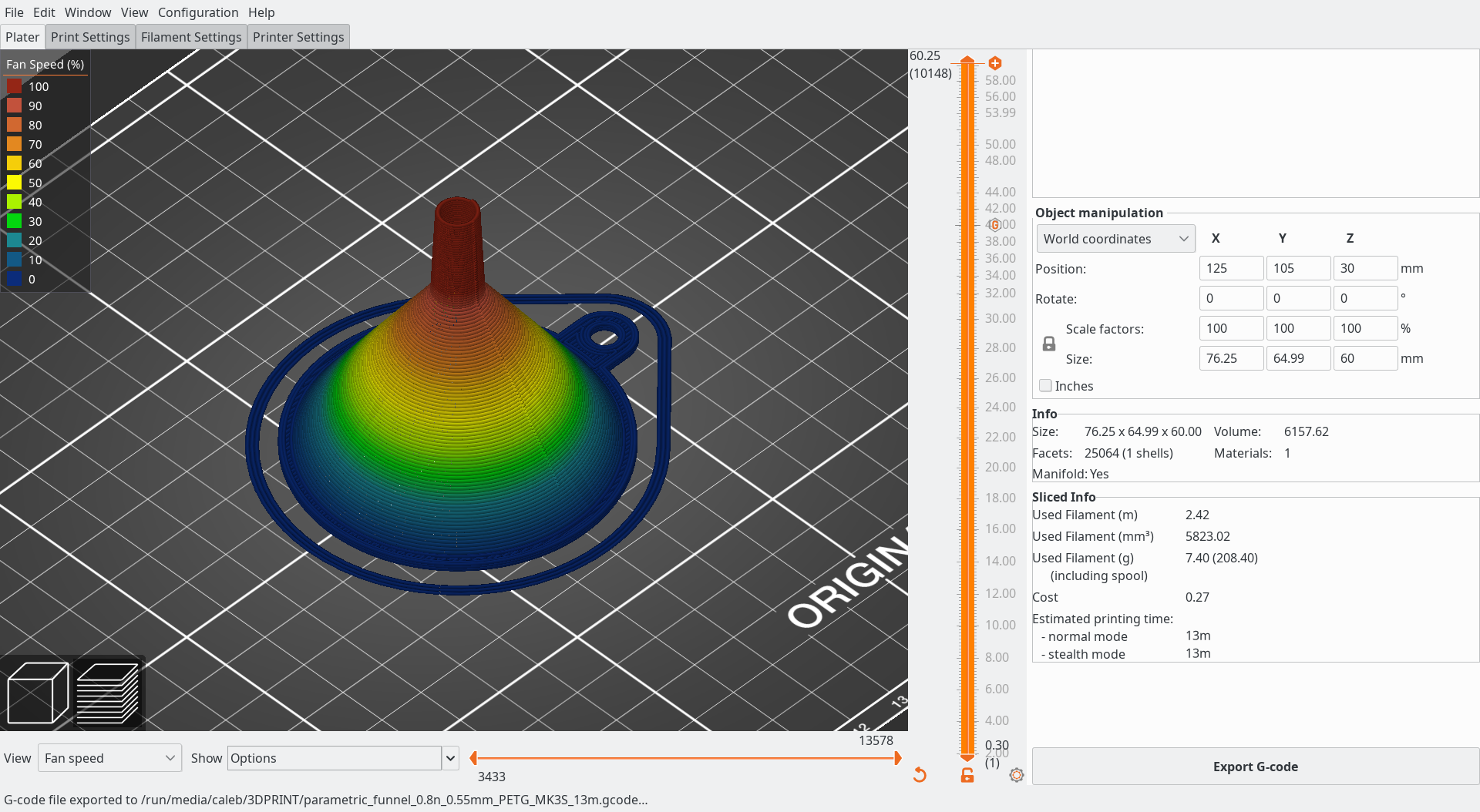Click the Scale factors Y field
The height and width of the screenshot is (812, 1480).
(1298, 328)
